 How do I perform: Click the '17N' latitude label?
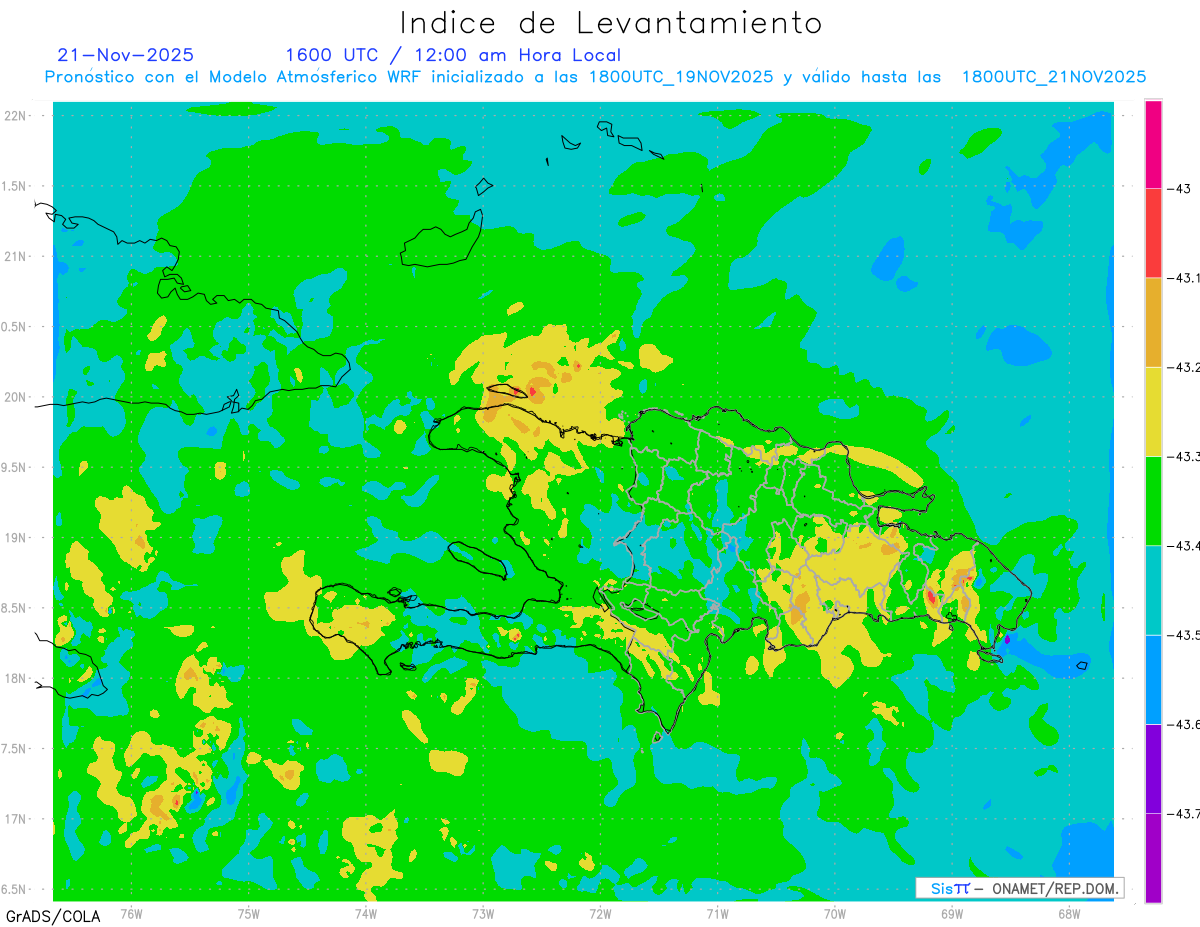tap(16, 819)
